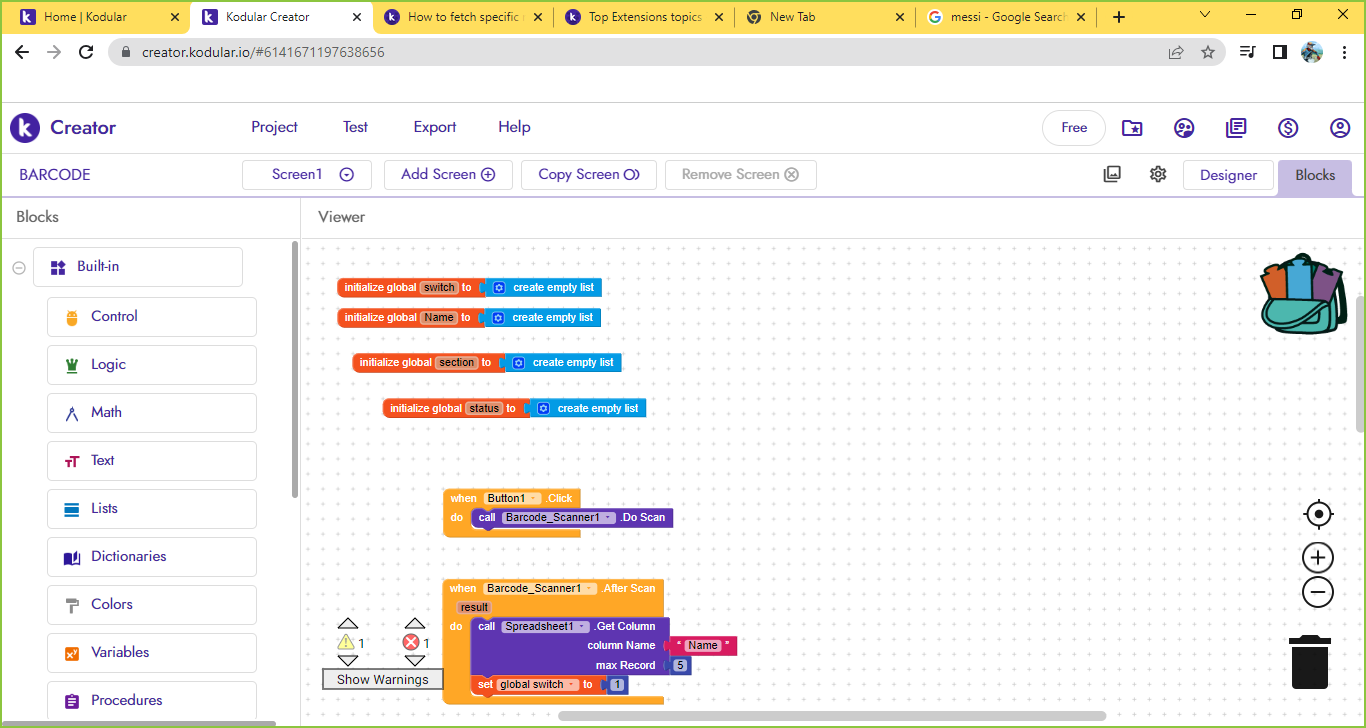Click the Add Screen button
The width and height of the screenshot is (1366, 728).
[x=448, y=175]
